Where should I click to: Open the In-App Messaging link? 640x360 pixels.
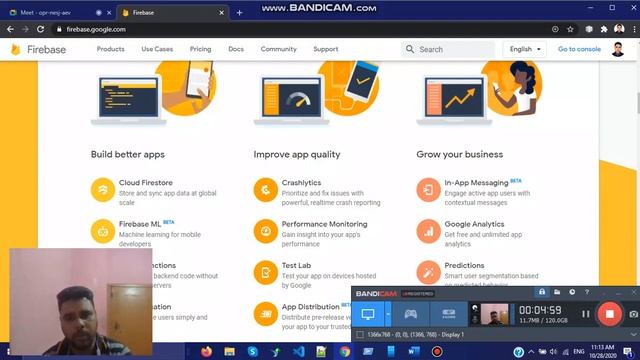click(x=476, y=182)
